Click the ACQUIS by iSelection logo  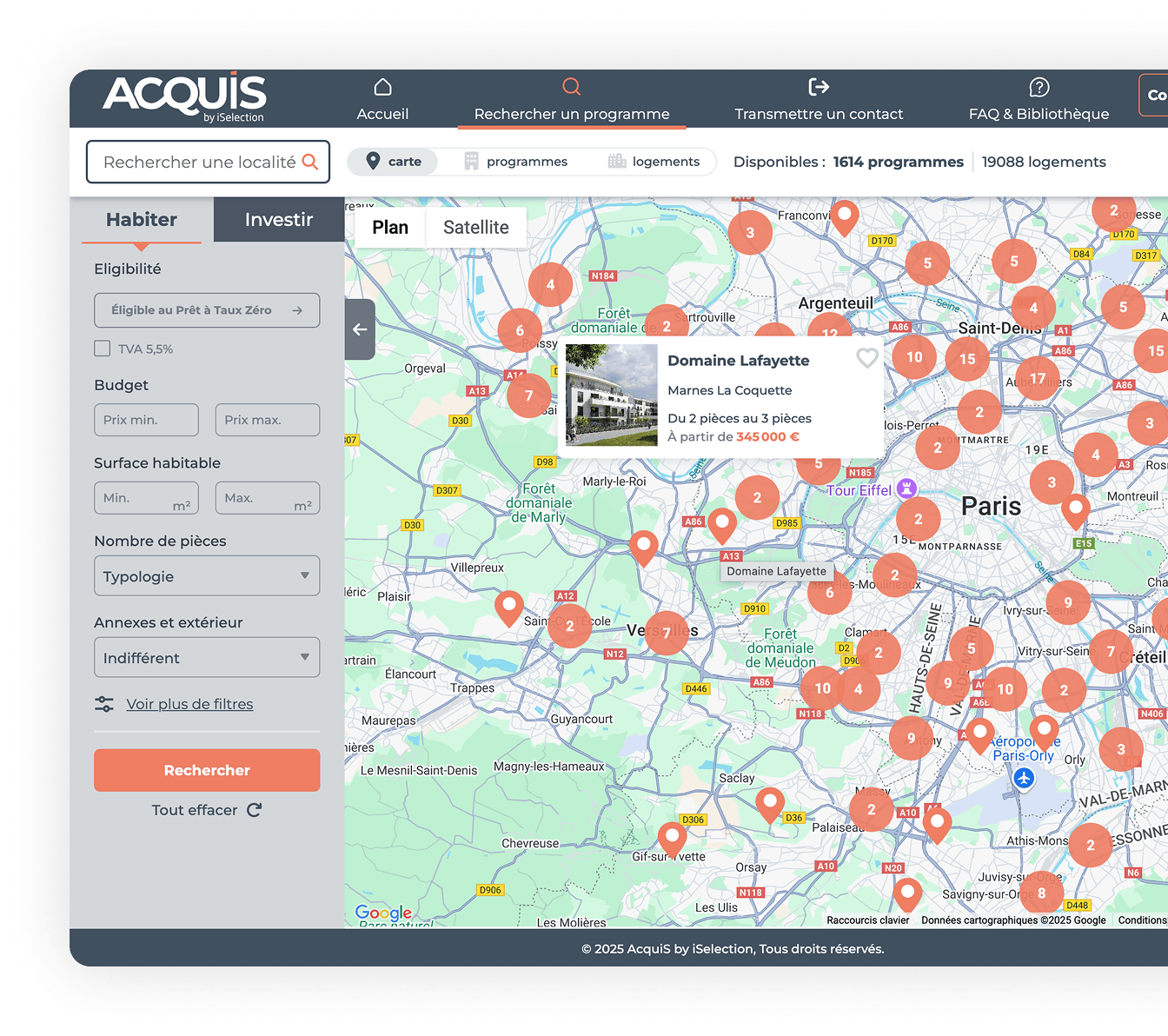(x=184, y=97)
